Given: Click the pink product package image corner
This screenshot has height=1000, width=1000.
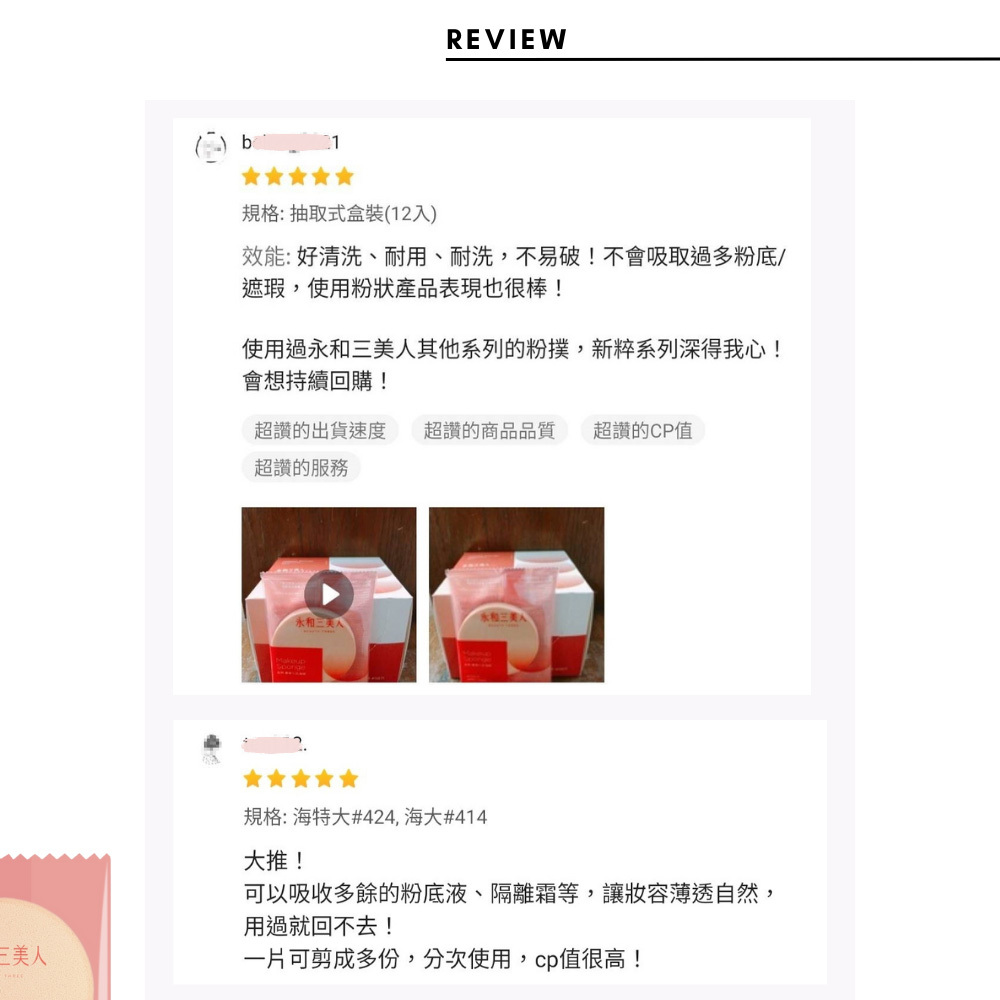Looking at the screenshot, I should point(55,927).
